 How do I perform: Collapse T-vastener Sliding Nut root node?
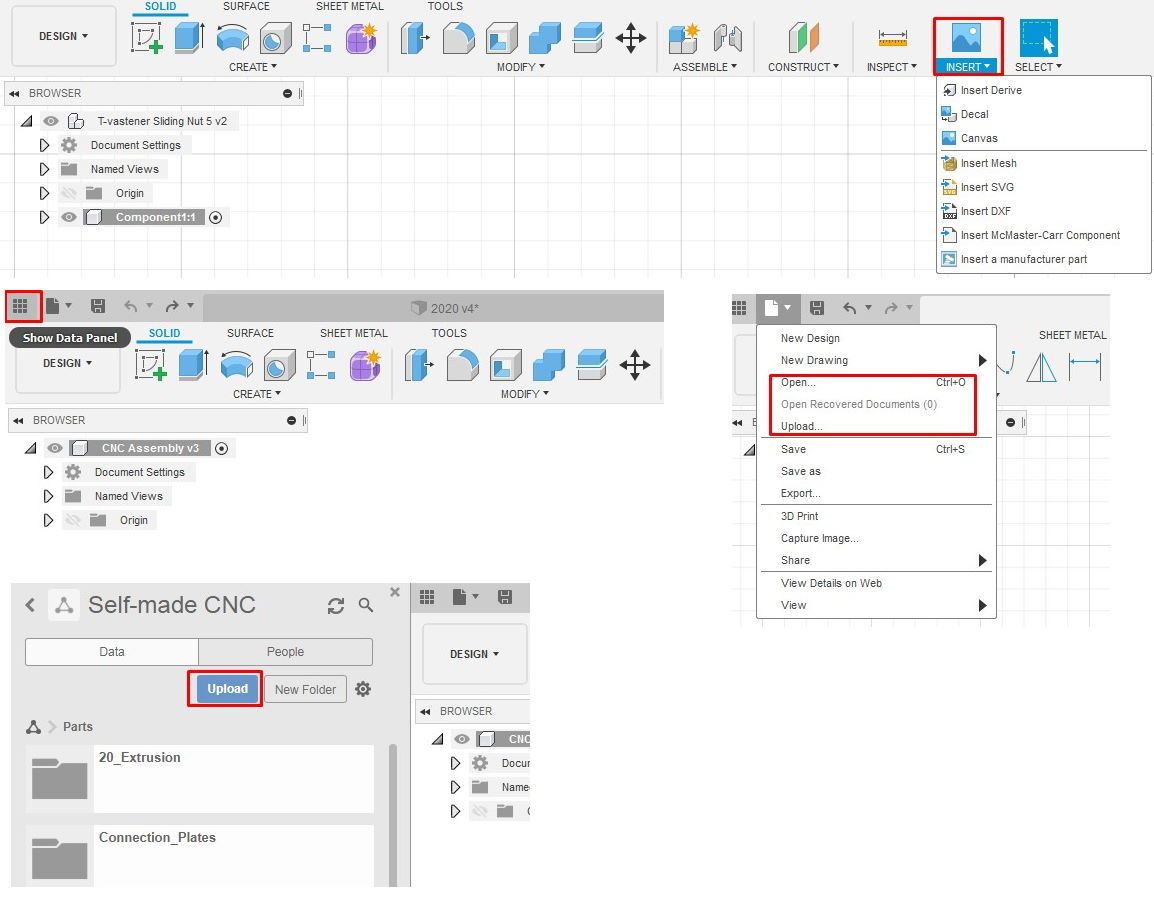pos(26,121)
